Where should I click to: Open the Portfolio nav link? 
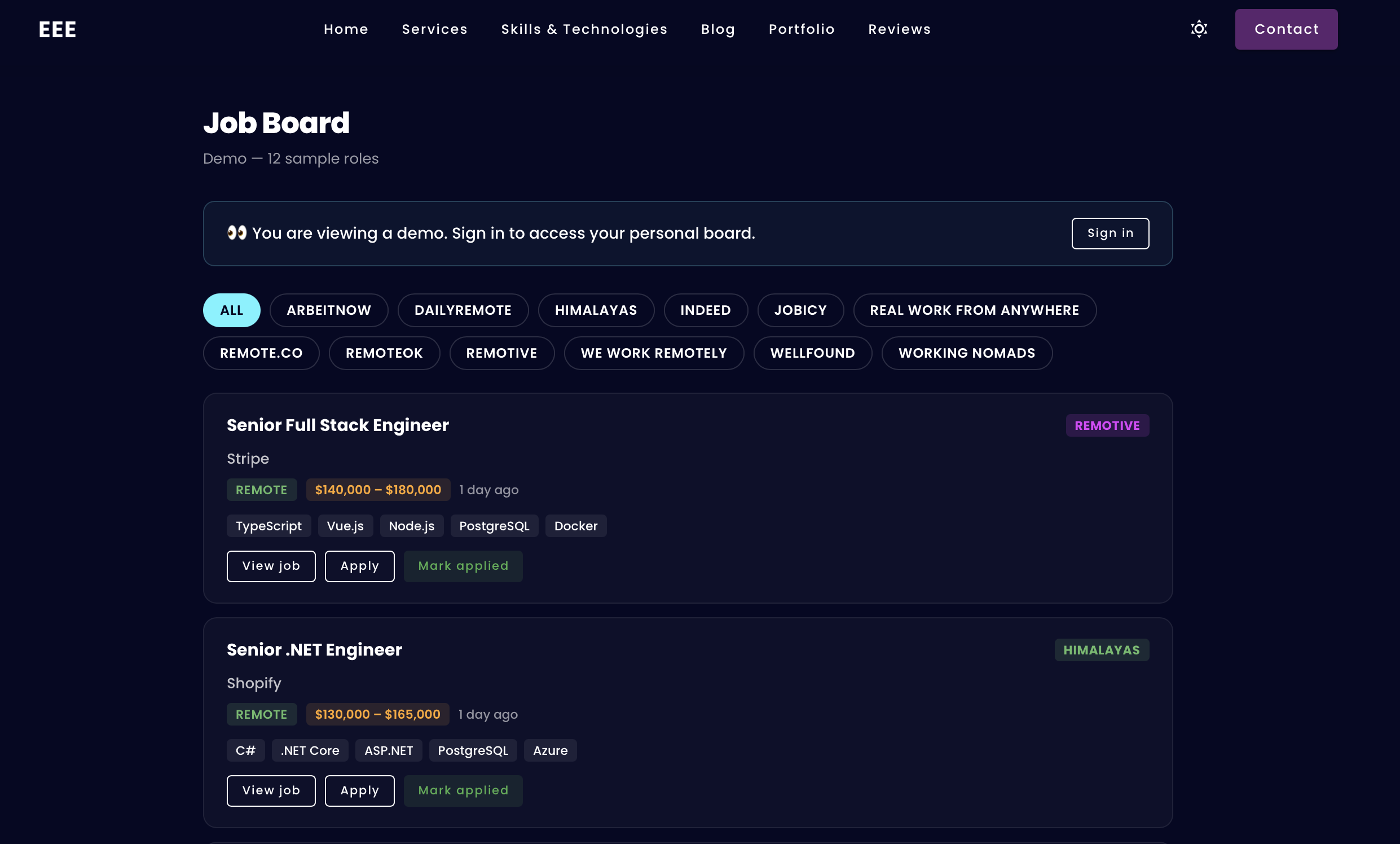click(801, 29)
